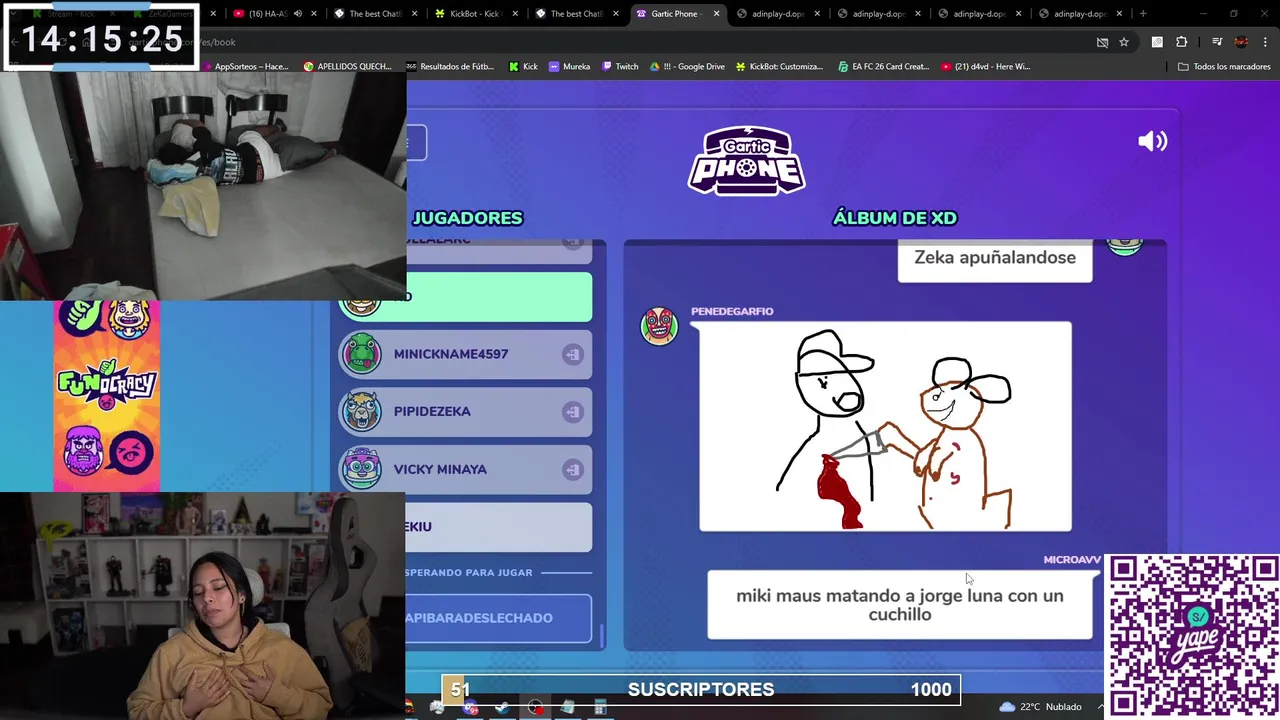
Task: Open Chrome profile avatar
Action: pyautogui.click(x=1241, y=42)
